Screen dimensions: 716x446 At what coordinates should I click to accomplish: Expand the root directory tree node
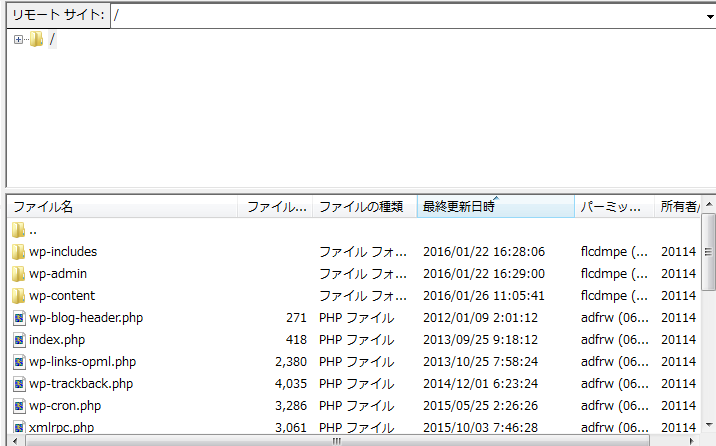tap(18, 40)
